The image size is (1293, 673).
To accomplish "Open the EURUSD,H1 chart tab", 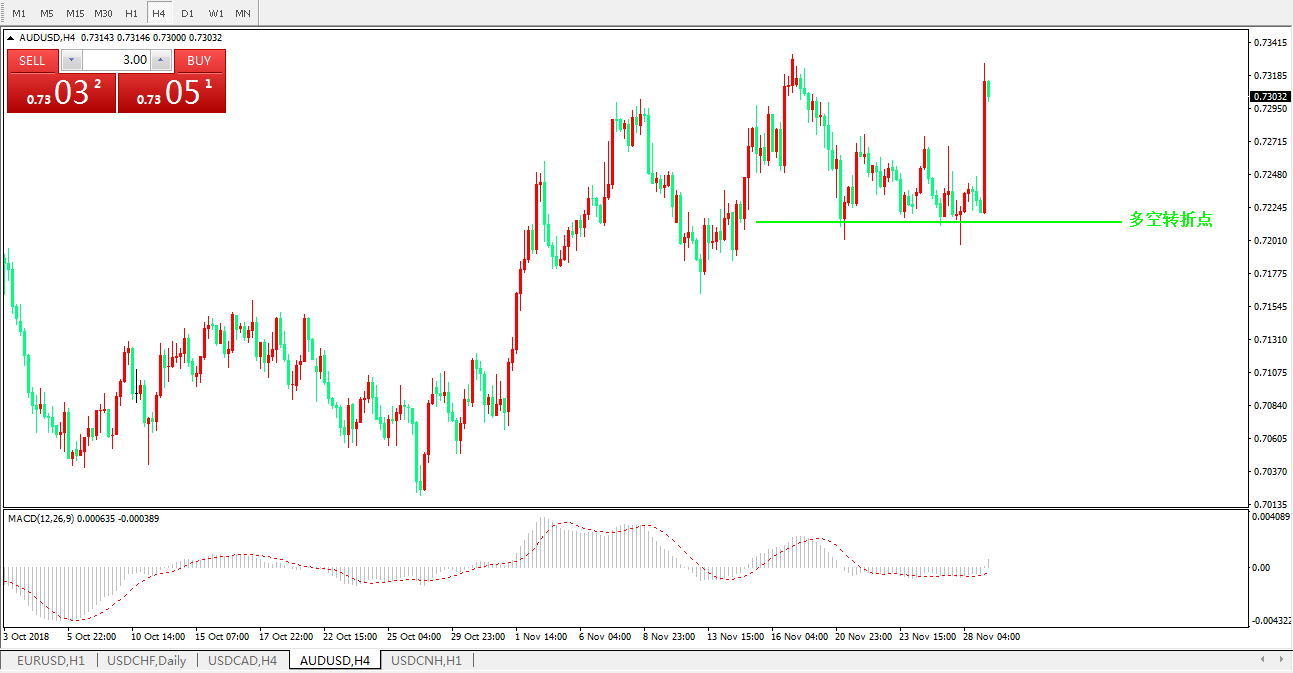I will pos(50,660).
